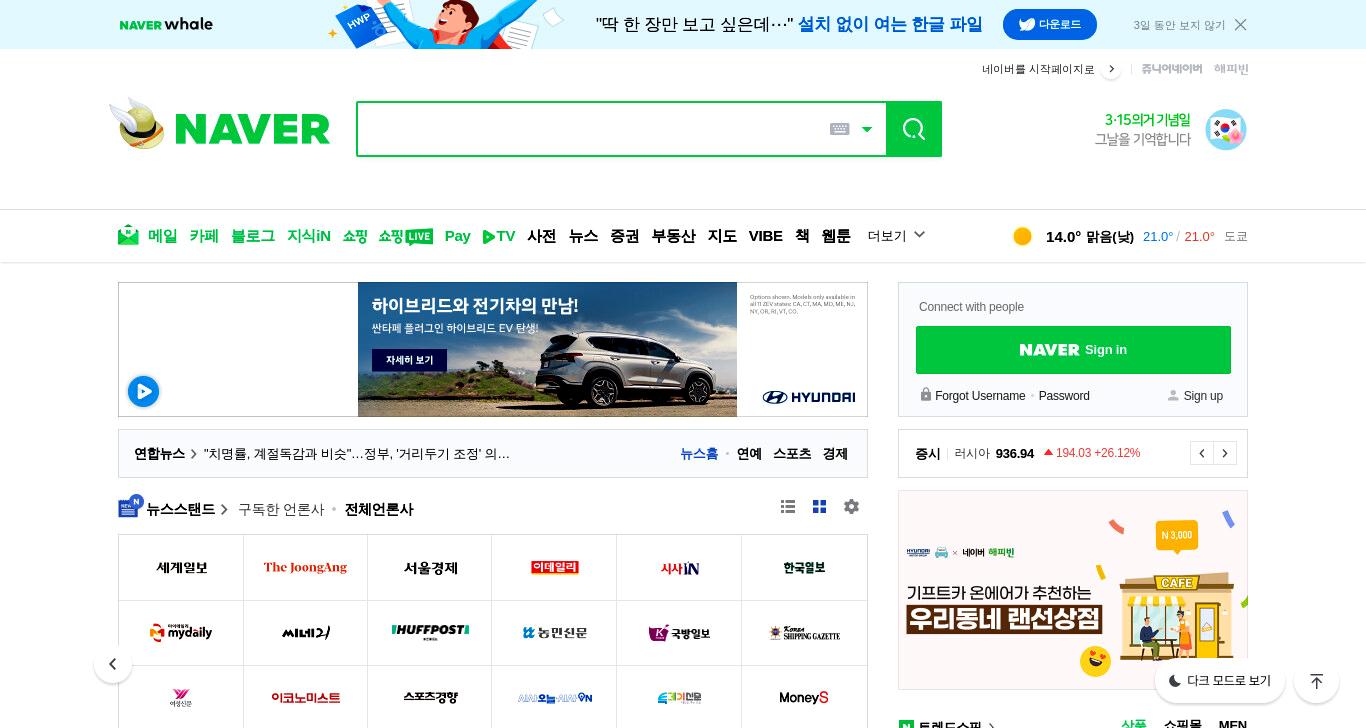Click the NAVER whale logo in banner

click(166, 24)
